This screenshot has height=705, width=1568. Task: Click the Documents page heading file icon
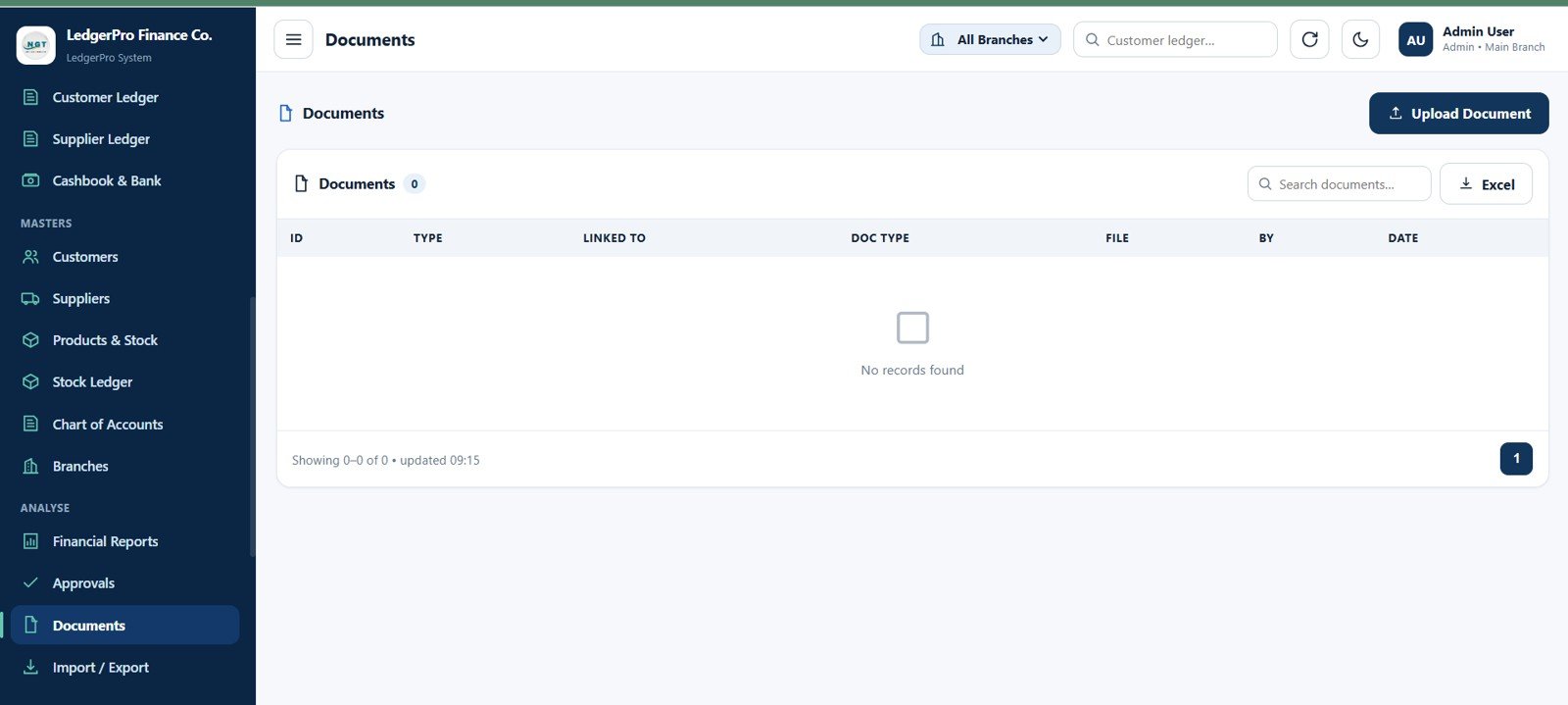point(286,113)
